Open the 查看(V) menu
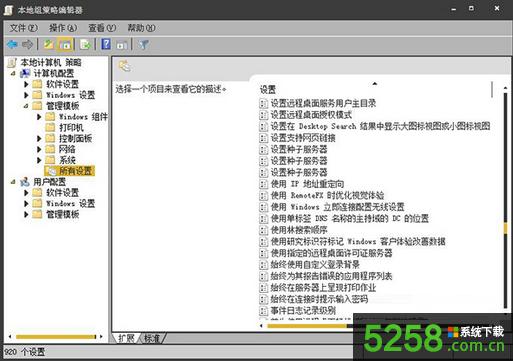Image resolution: width=513 pixels, height=361 pixels. click(x=102, y=28)
